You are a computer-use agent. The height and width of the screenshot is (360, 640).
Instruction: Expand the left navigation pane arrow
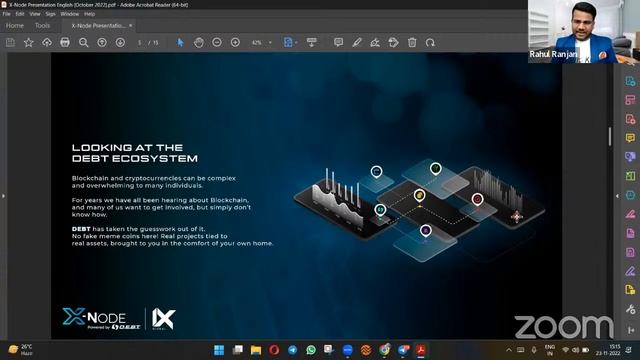(x=3, y=196)
